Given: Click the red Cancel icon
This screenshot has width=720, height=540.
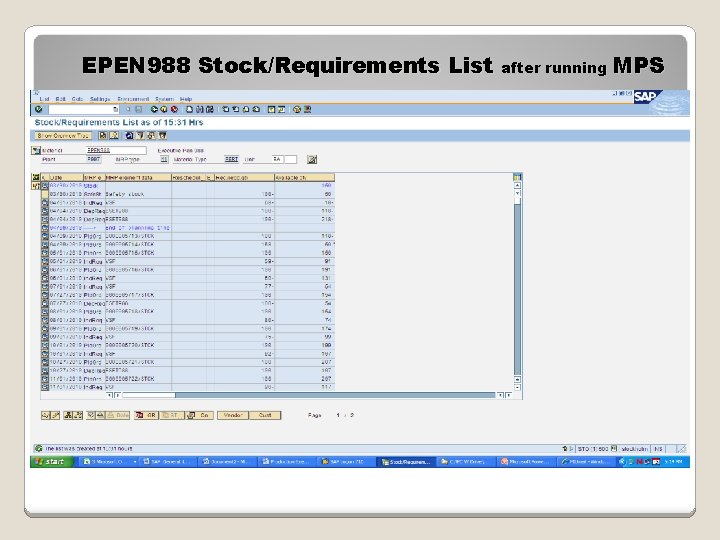Looking at the screenshot, I should coord(174,109).
